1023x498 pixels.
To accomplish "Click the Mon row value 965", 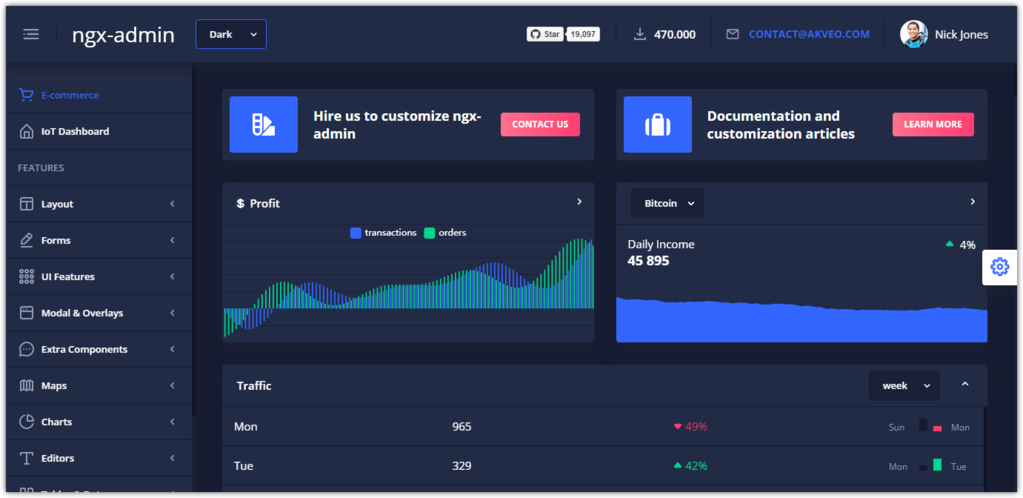I will pos(462,427).
